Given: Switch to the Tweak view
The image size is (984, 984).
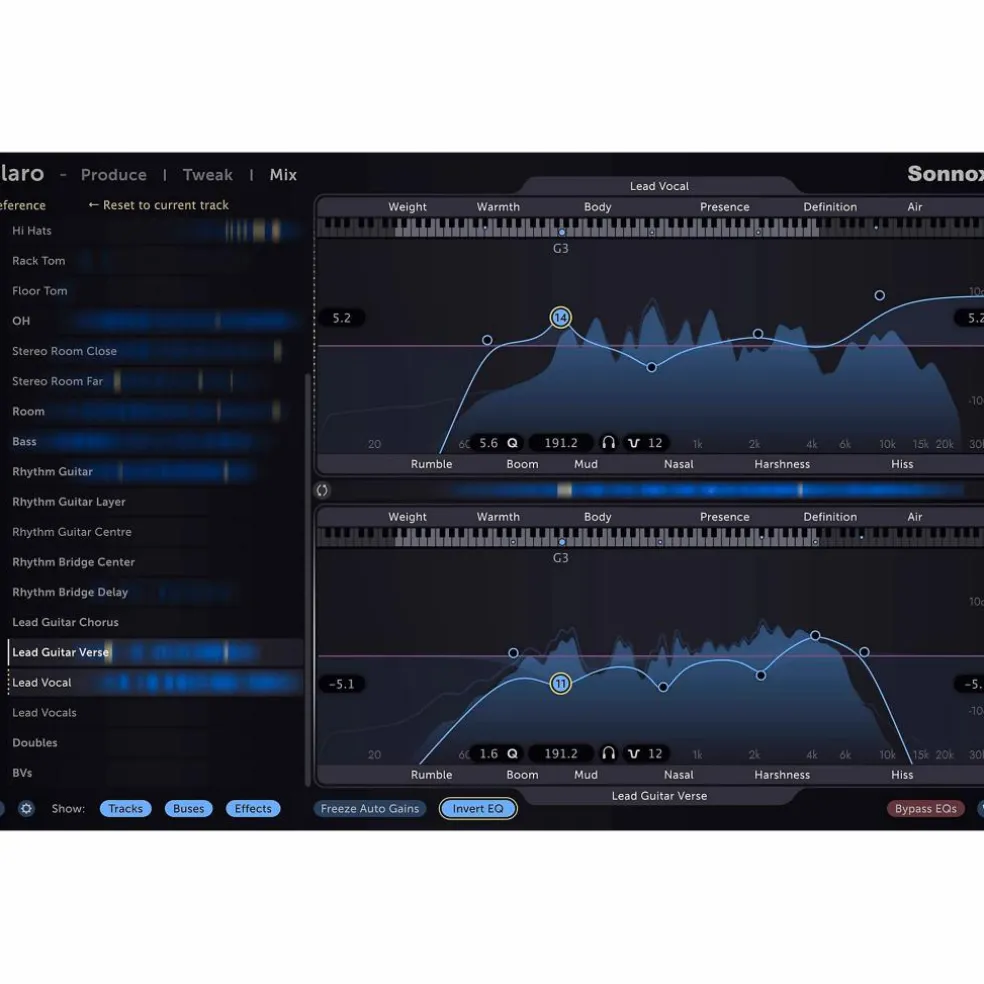Looking at the screenshot, I should click(x=208, y=174).
